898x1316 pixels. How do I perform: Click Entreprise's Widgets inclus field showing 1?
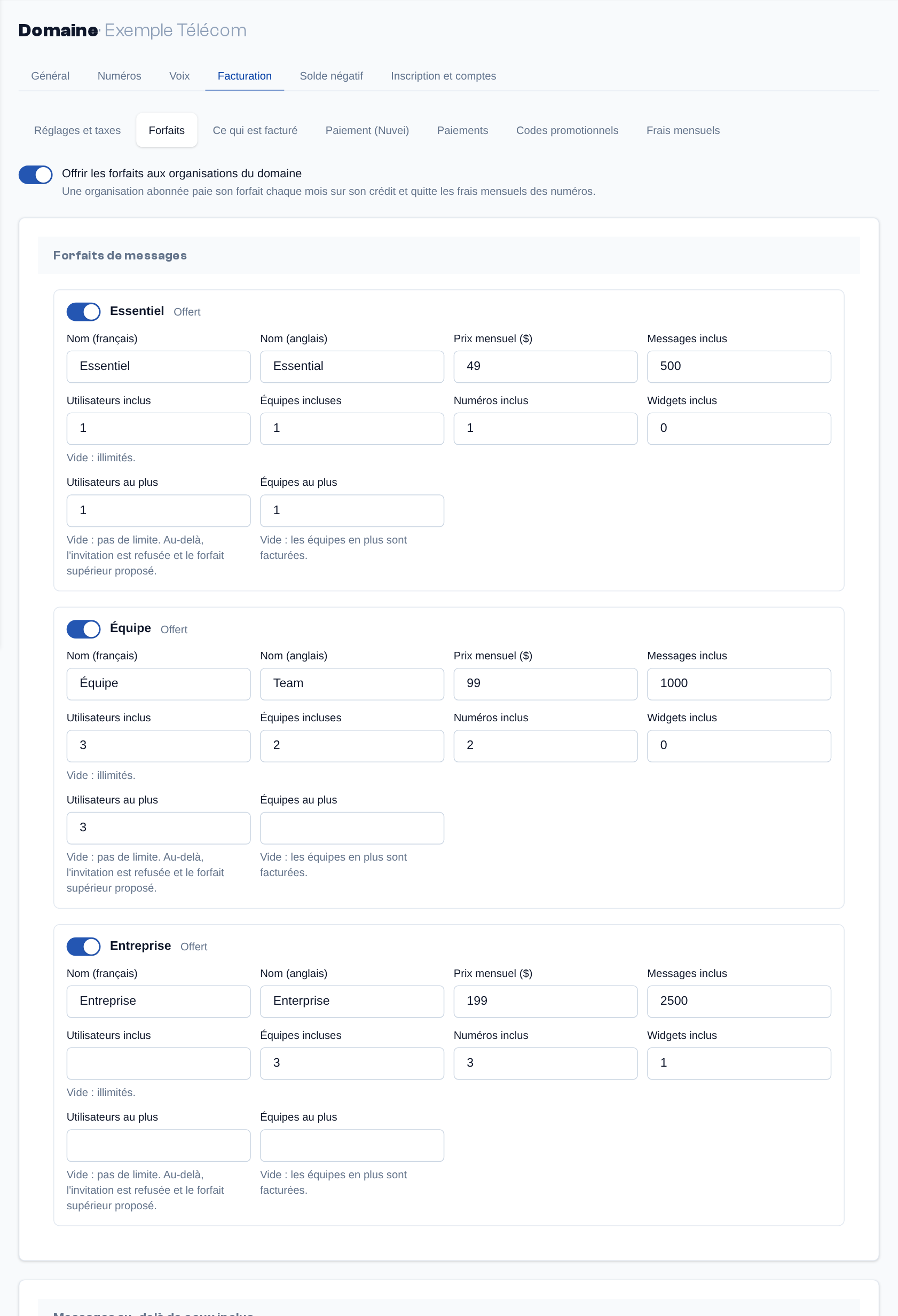739,1063
